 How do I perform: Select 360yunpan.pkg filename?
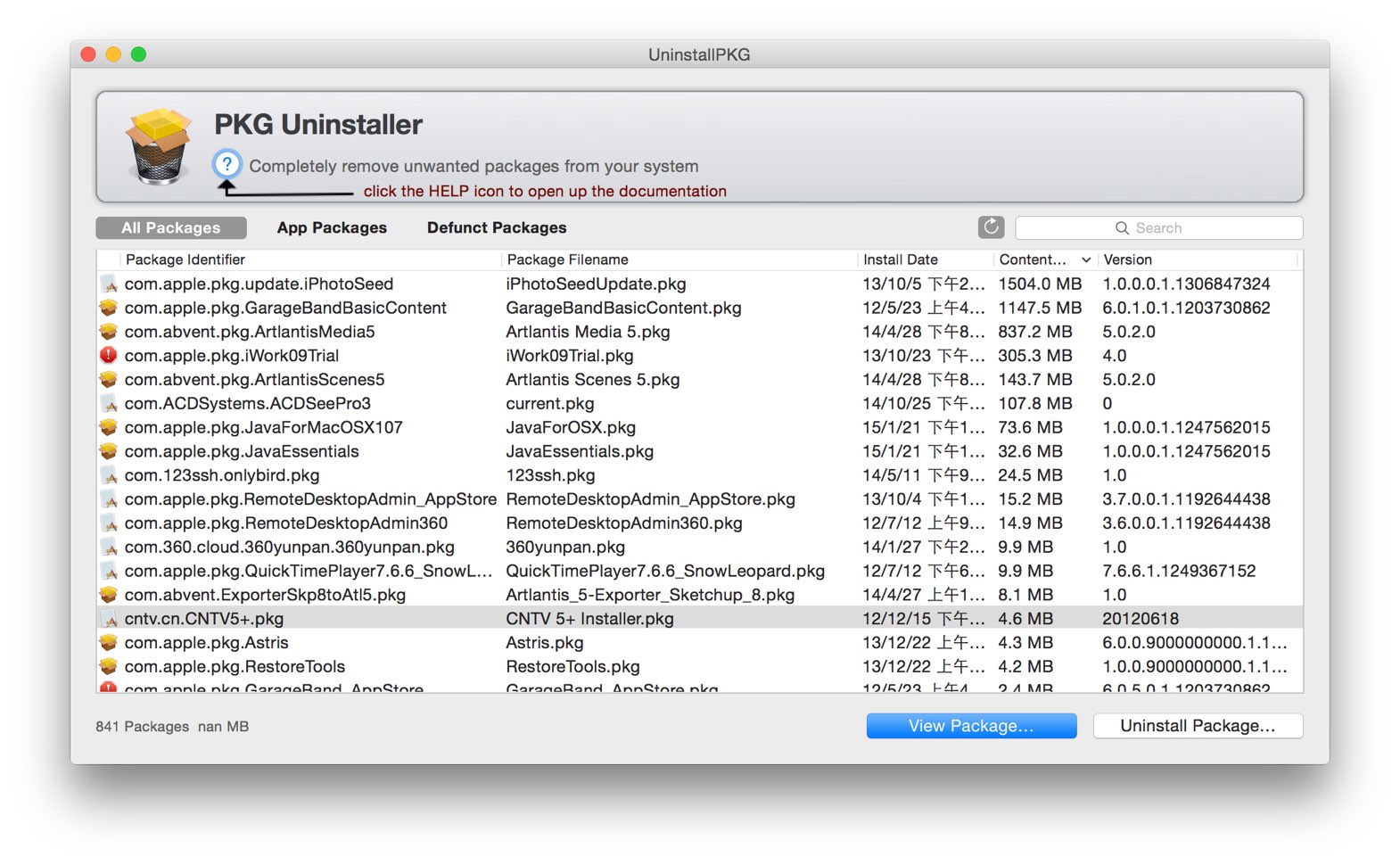pos(565,548)
